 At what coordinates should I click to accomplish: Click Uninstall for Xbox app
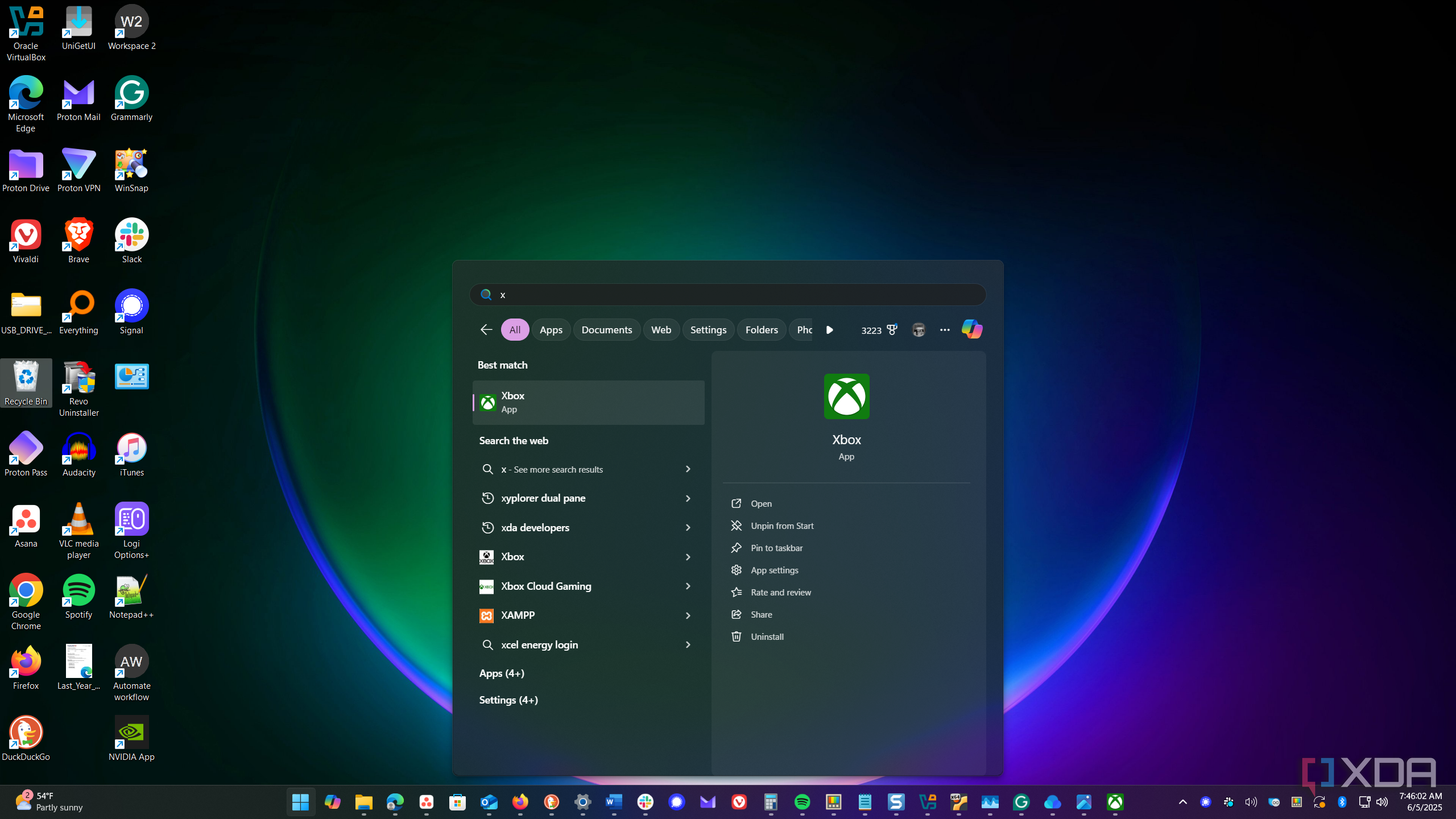click(x=767, y=637)
